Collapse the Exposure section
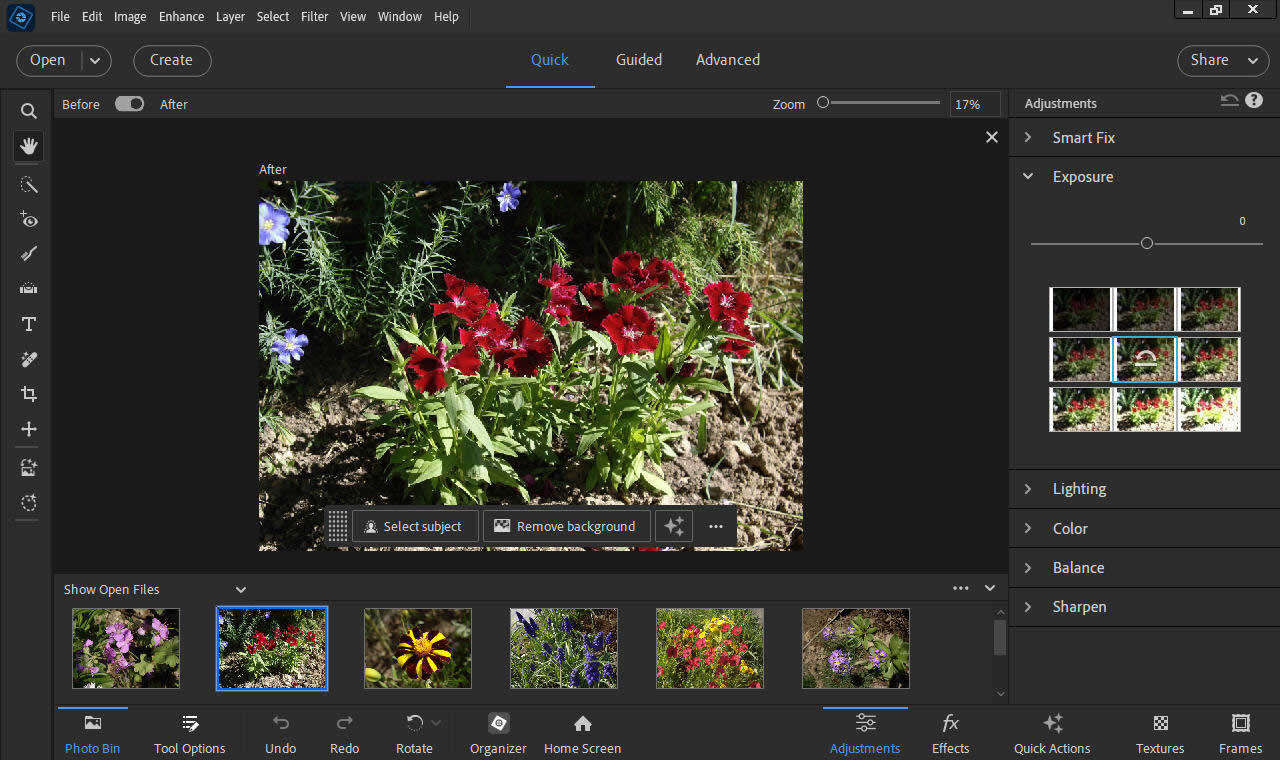 click(x=1082, y=177)
